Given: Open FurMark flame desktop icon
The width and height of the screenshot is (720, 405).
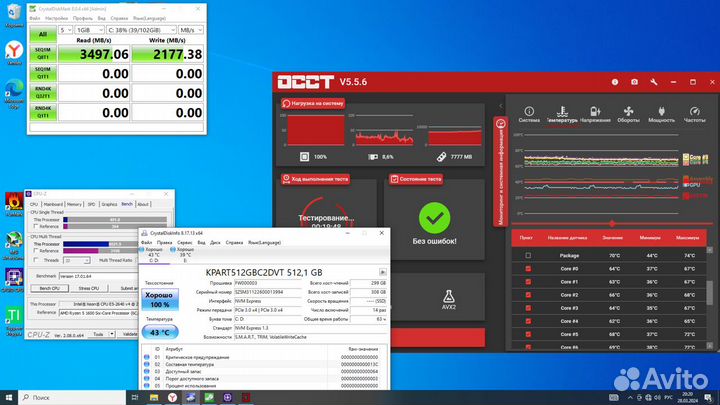Looking at the screenshot, I should [14, 202].
